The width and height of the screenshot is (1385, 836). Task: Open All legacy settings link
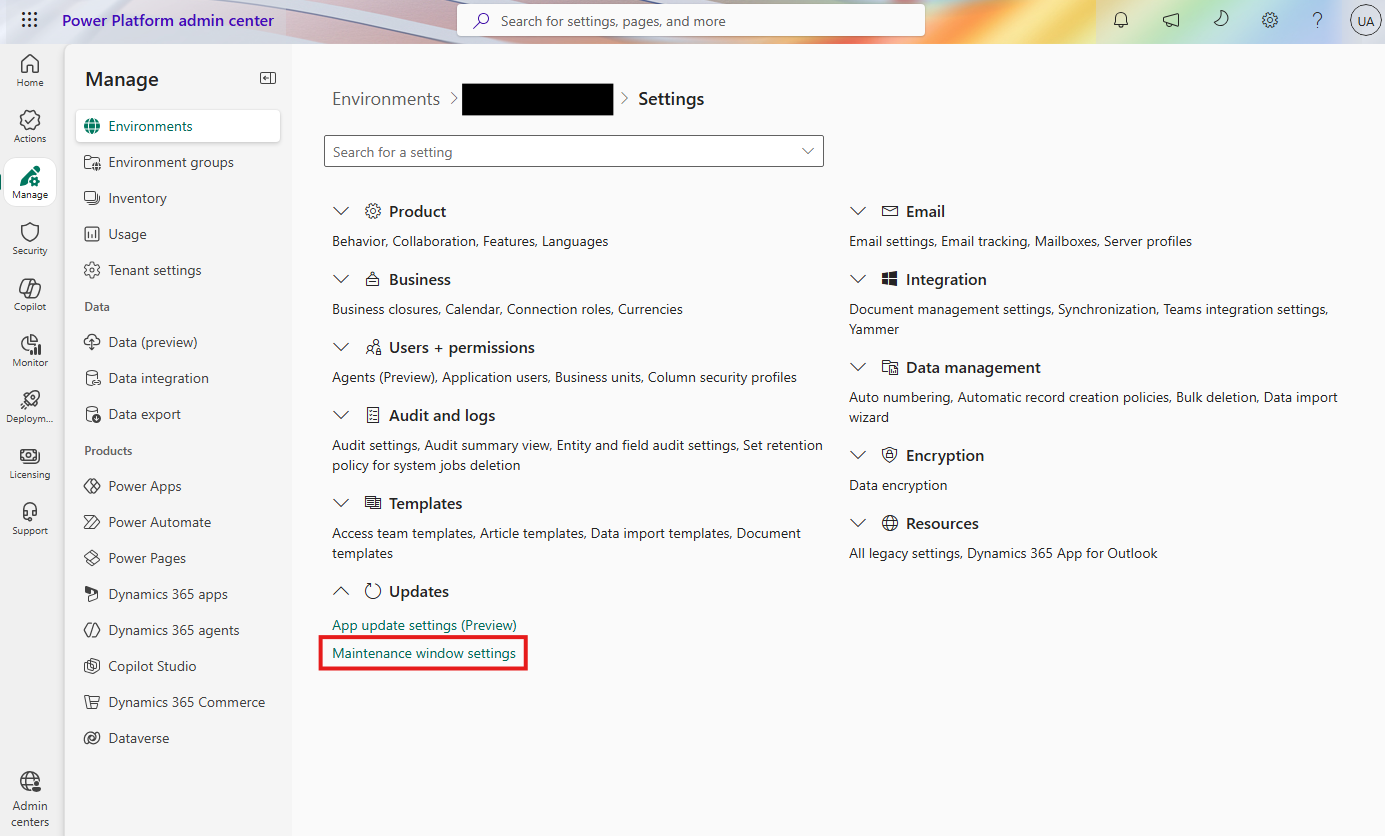click(x=904, y=553)
